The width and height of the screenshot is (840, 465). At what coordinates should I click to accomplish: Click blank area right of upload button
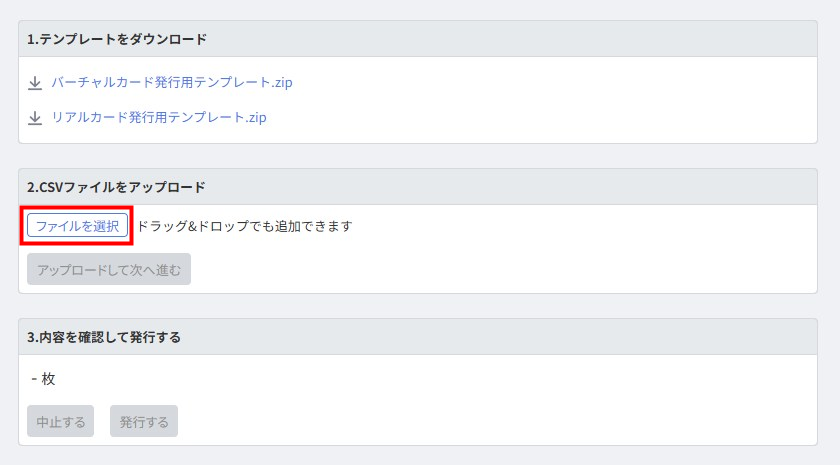(x=500, y=269)
